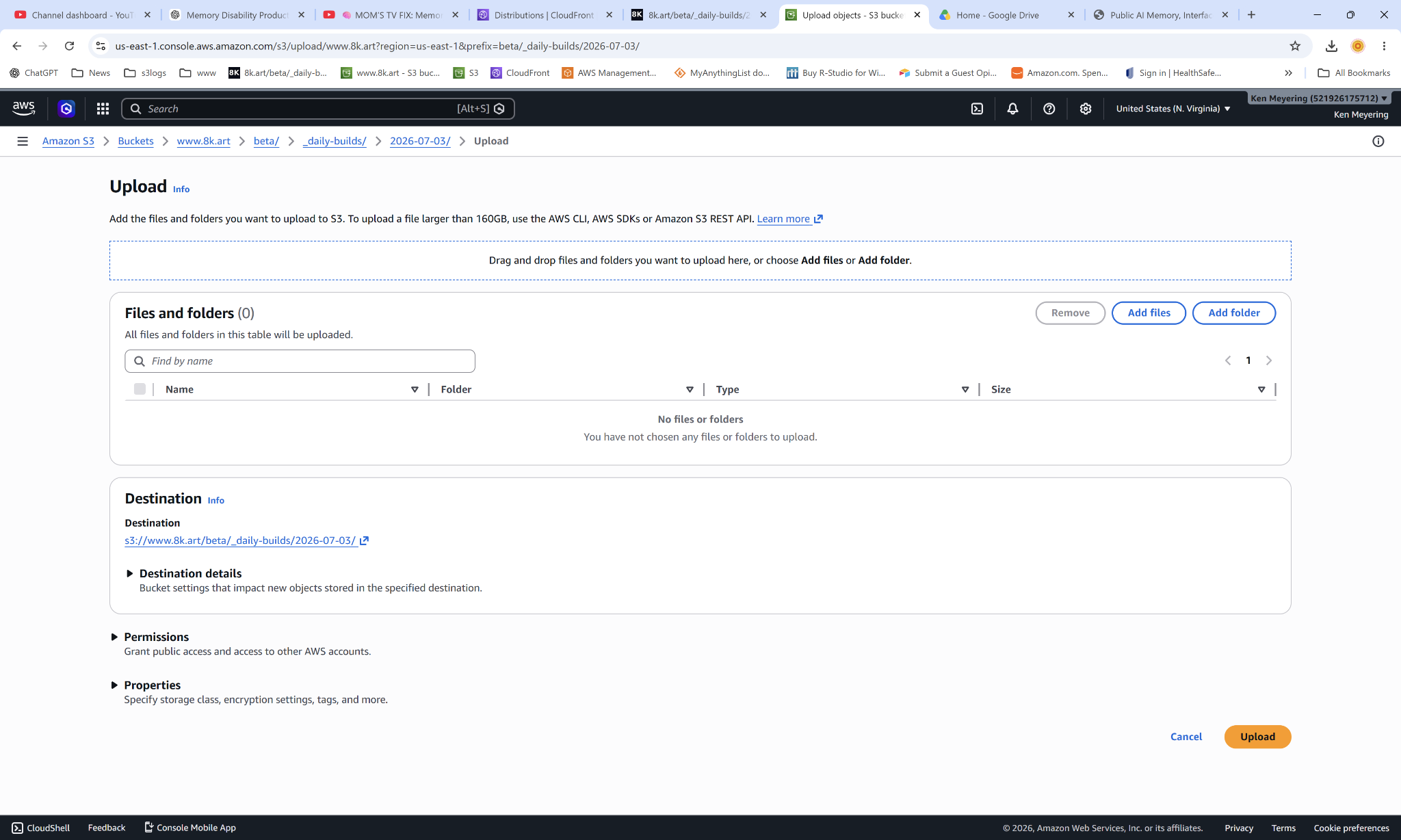This screenshot has width=1401, height=840.
Task: Click the external link icon next to destination URI
Action: point(364,540)
